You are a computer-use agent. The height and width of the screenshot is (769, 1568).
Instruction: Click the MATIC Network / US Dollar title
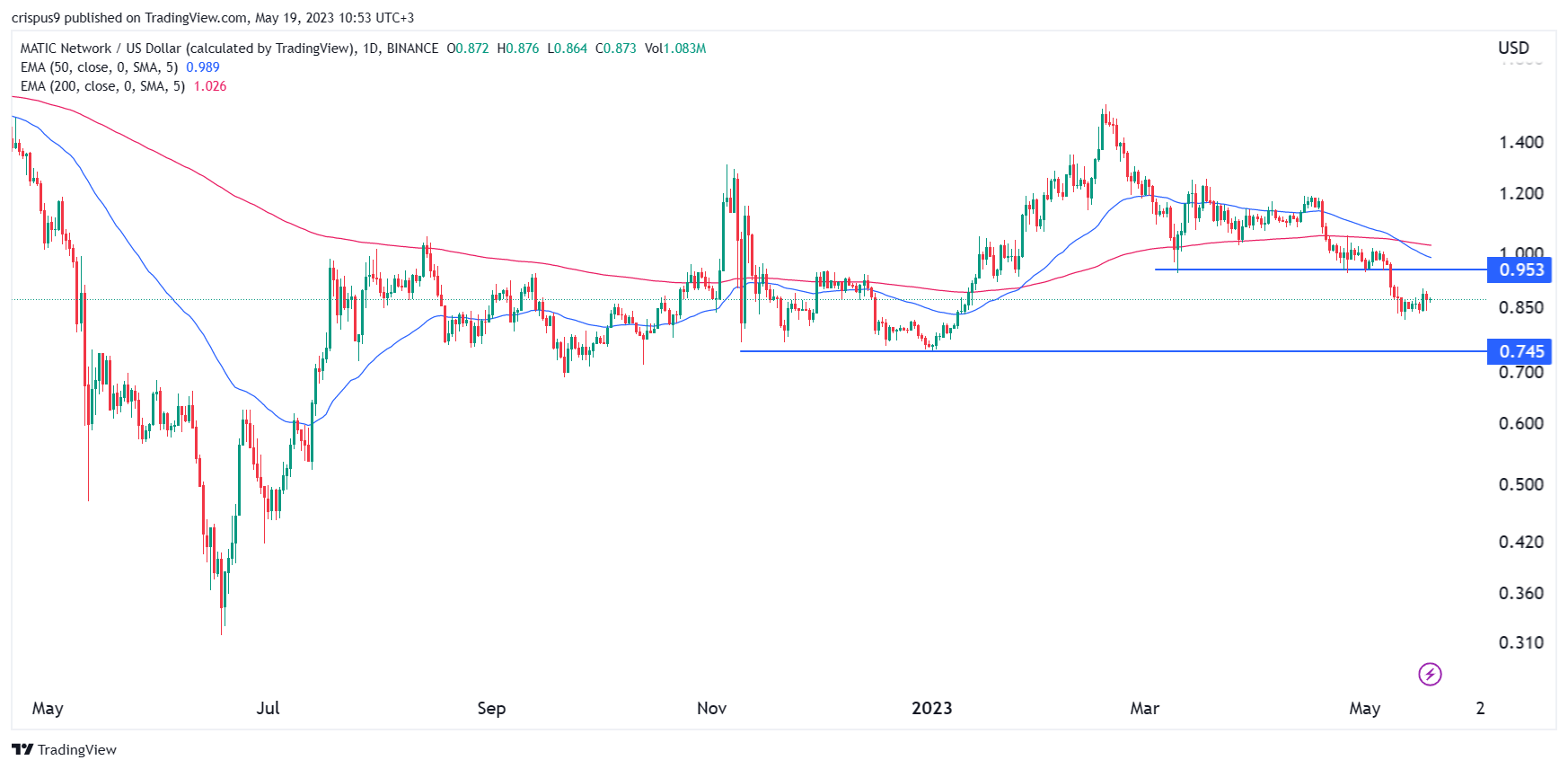[187, 49]
